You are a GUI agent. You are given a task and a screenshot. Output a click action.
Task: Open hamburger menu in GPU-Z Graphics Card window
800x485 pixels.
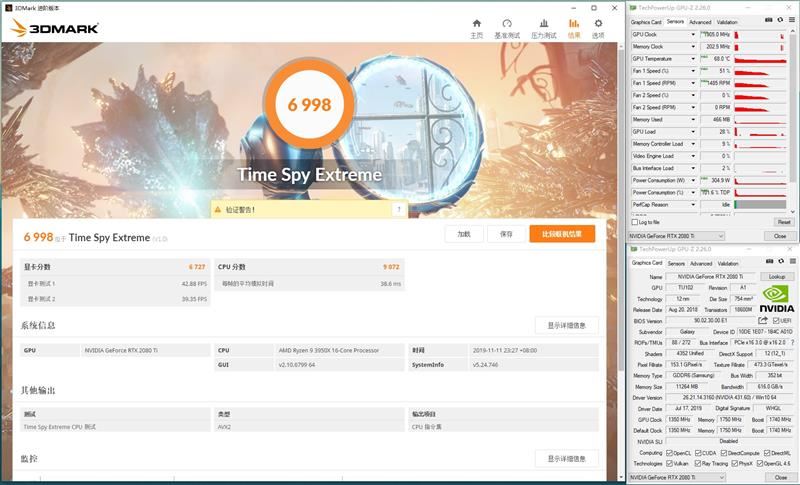792,261
